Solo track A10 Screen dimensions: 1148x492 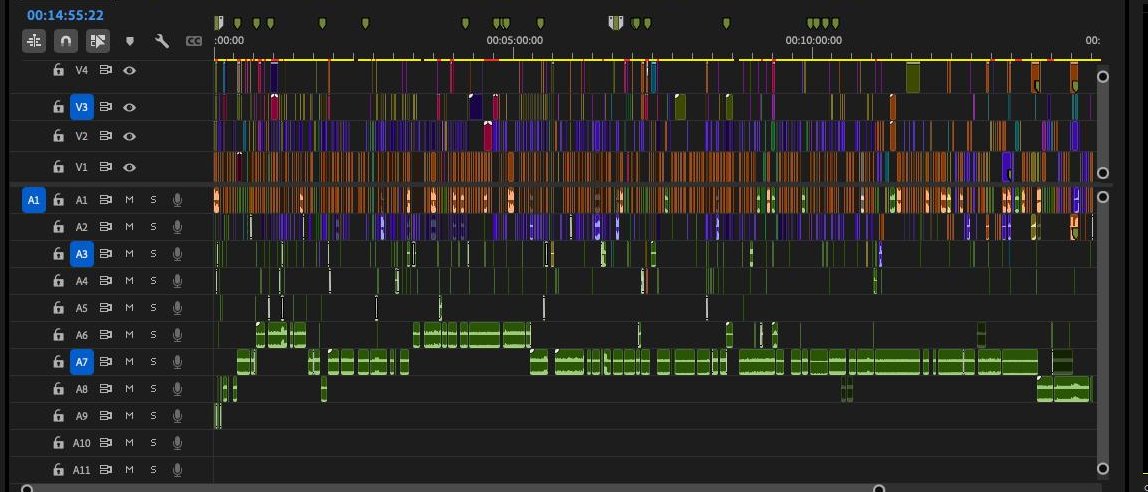(153, 442)
